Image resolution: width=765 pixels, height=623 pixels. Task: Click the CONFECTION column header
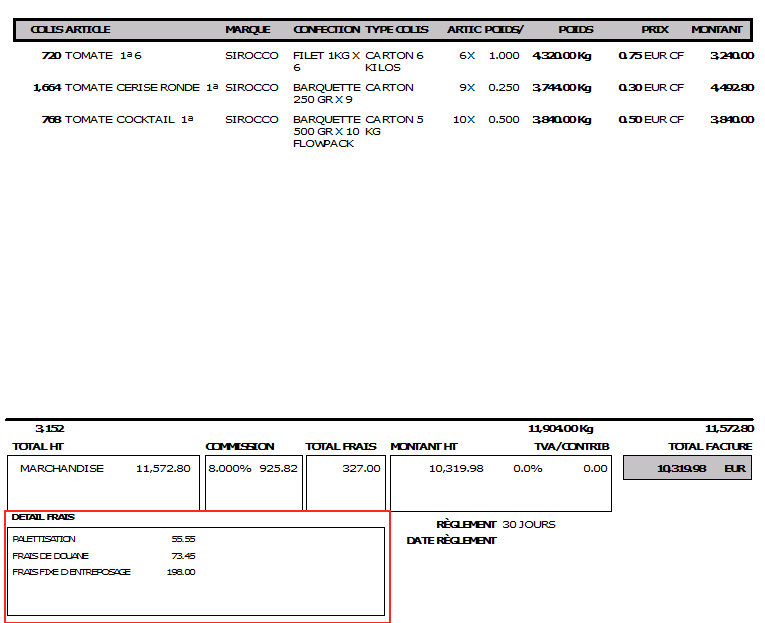[x=327, y=30]
